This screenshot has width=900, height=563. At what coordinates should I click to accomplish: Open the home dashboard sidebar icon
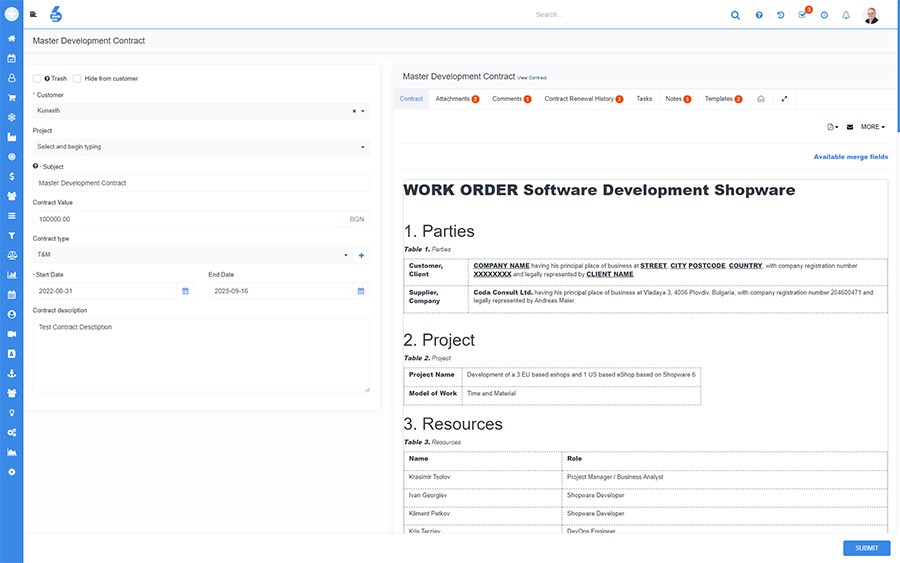click(11, 38)
